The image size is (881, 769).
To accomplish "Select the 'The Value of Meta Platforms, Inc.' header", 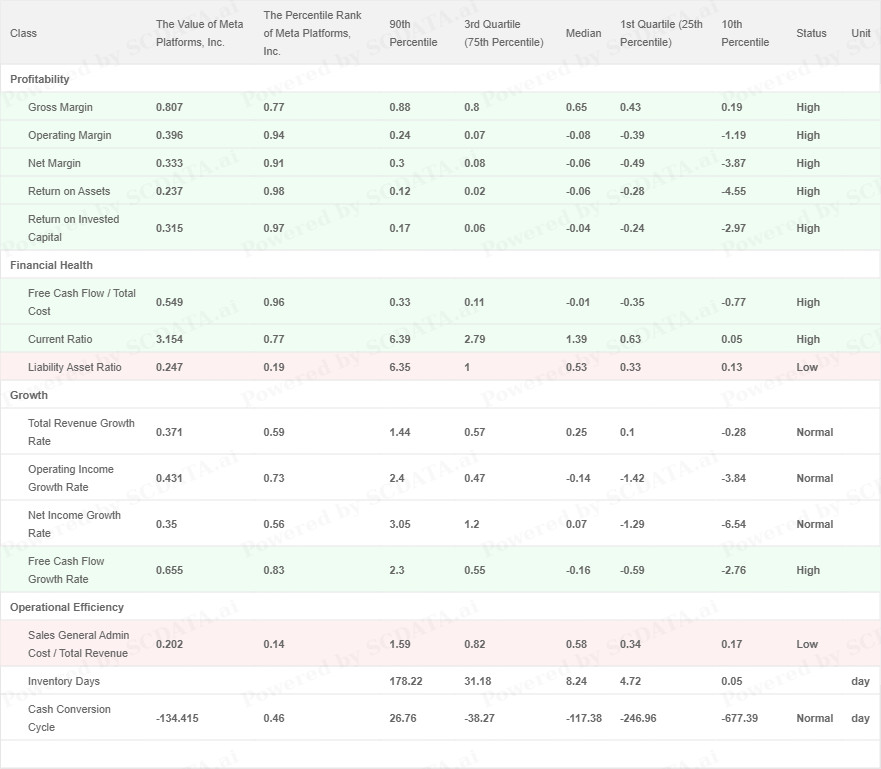I will pyautogui.click(x=199, y=33).
